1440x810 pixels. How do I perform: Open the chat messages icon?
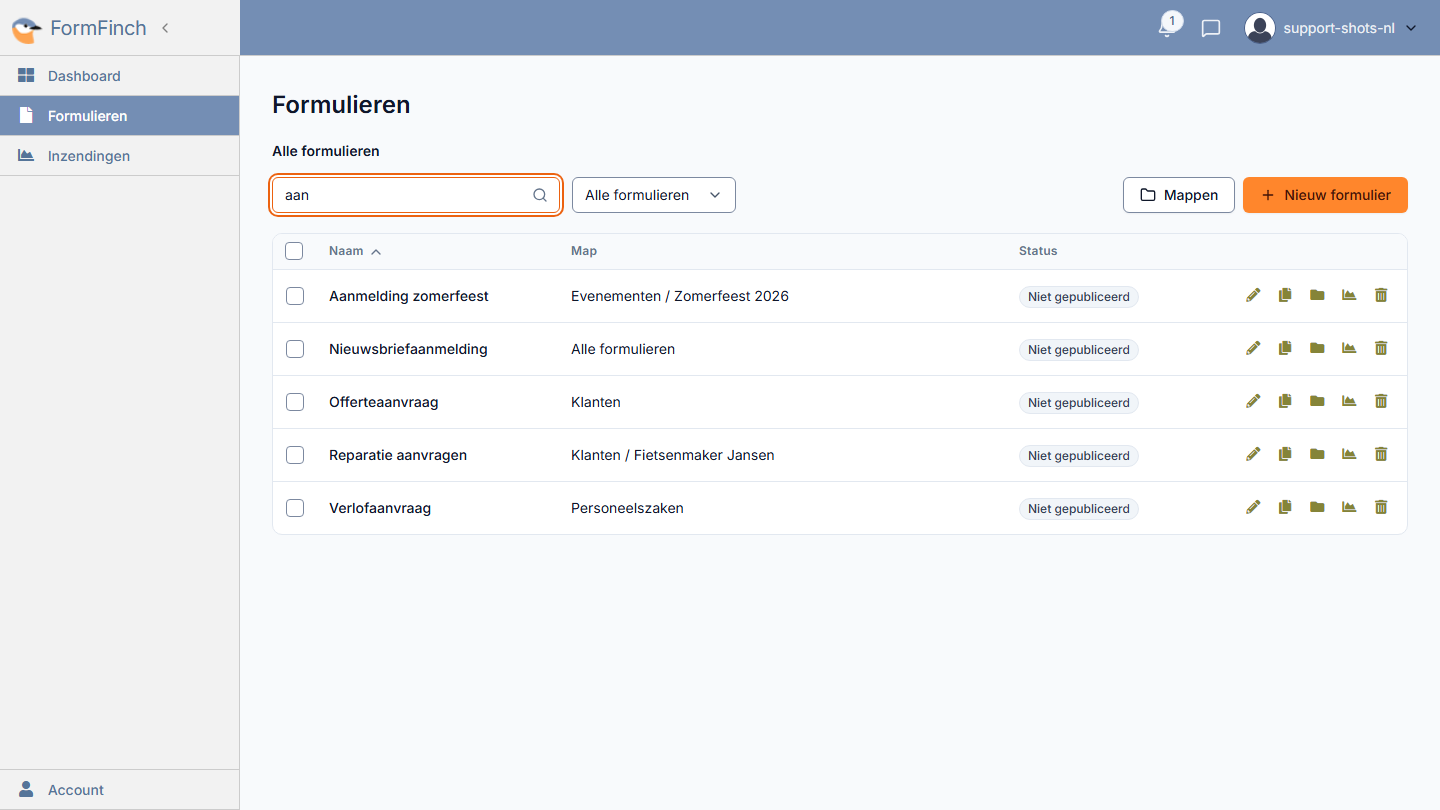point(1211,28)
